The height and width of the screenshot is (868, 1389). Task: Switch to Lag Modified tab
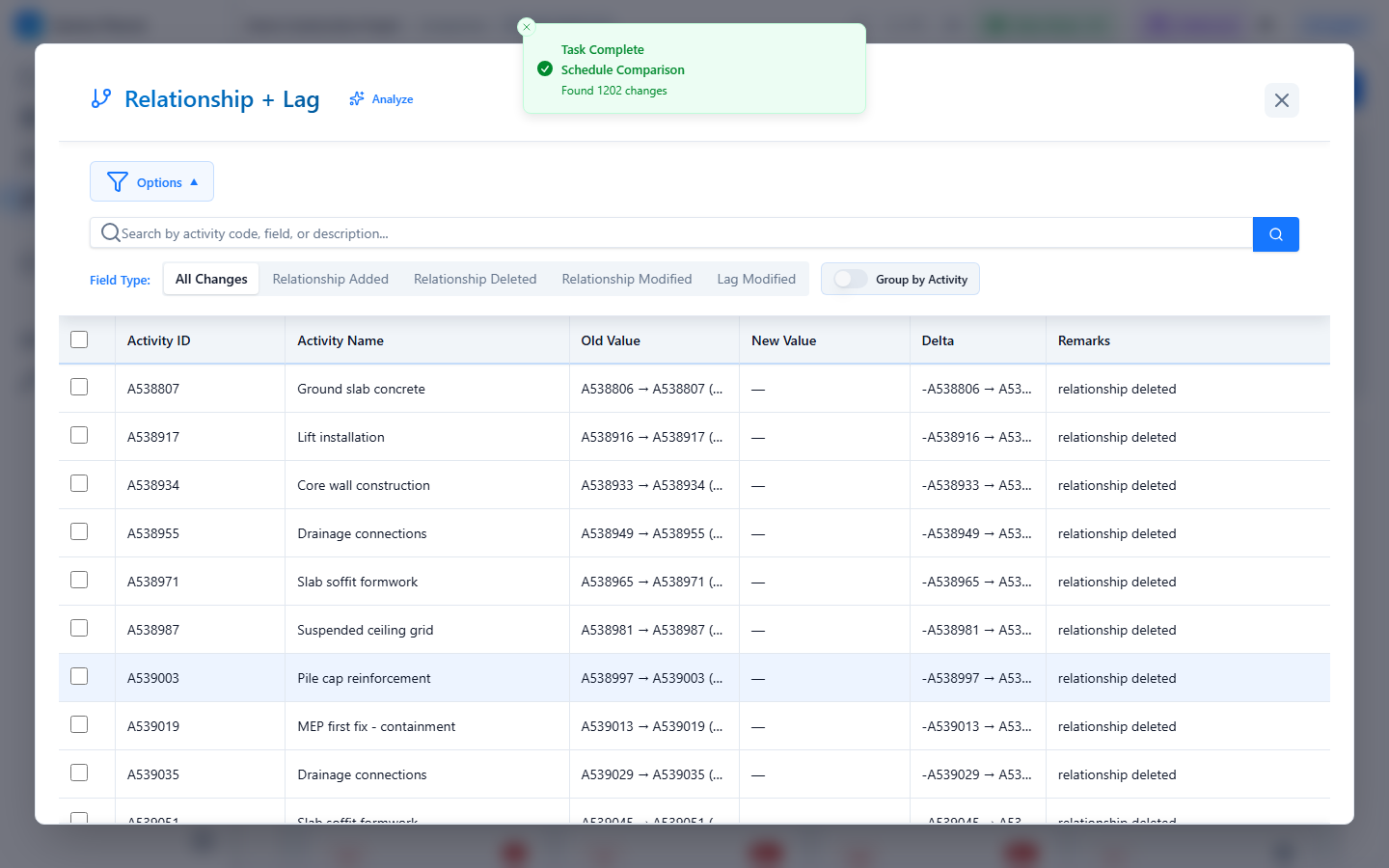[756, 279]
